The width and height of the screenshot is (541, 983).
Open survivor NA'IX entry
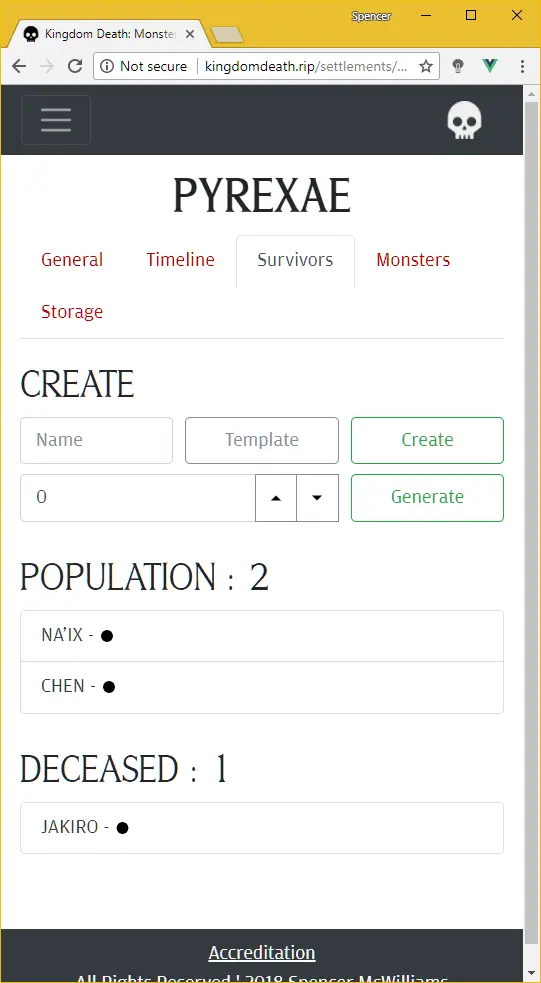pyautogui.click(x=262, y=636)
